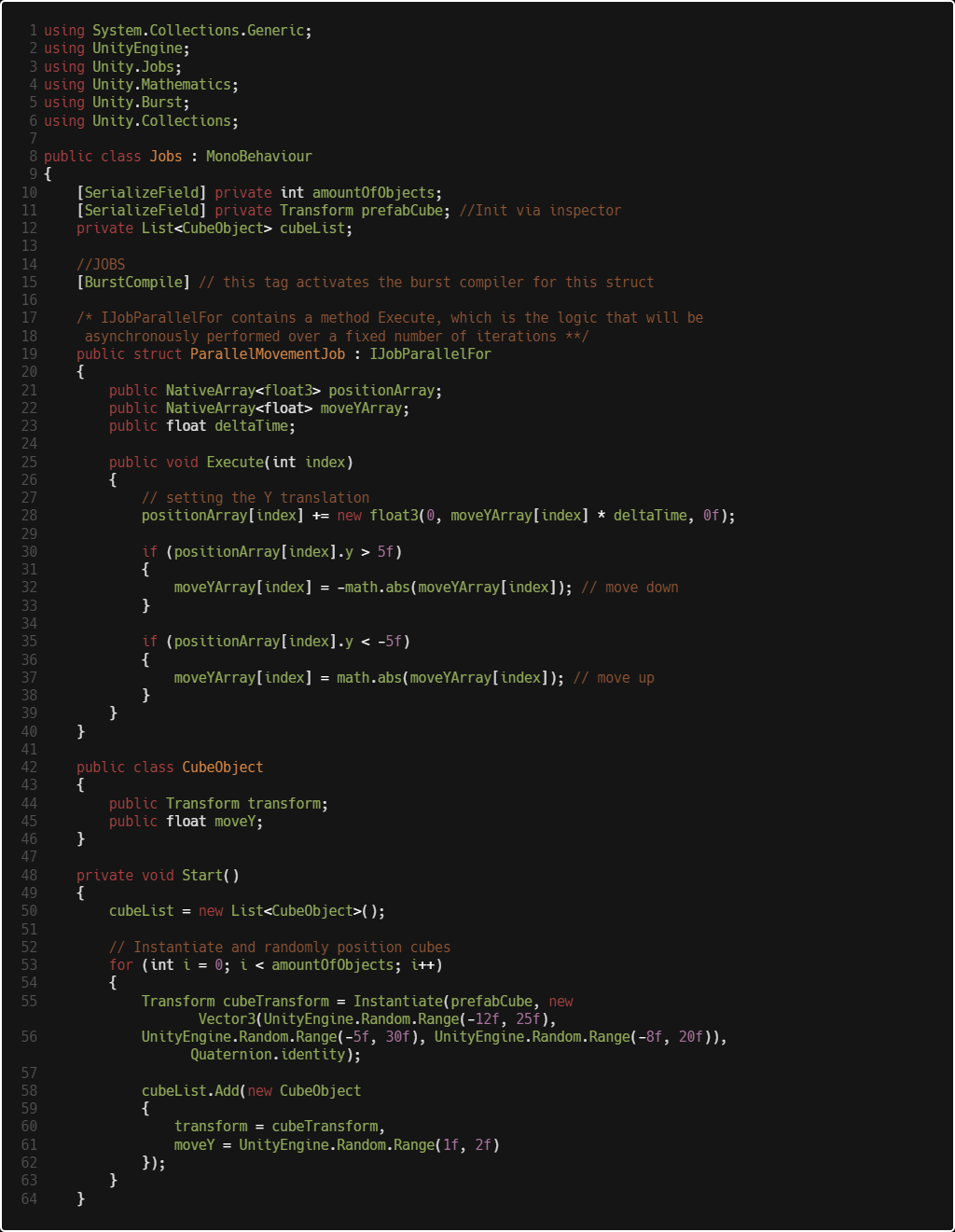Click the '//Init via inspector' comment

point(540,211)
